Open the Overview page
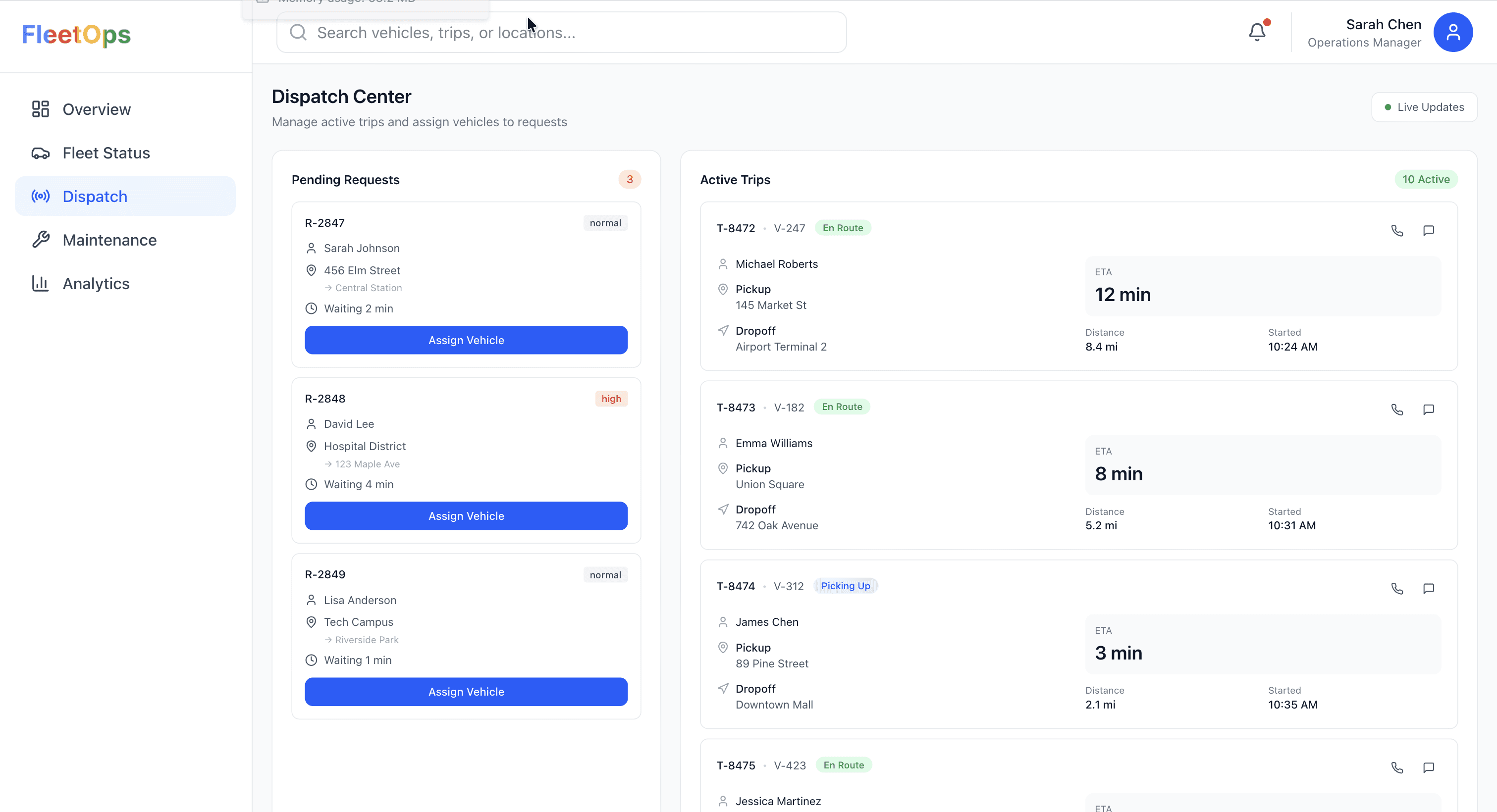The image size is (1497, 812). (97, 109)
